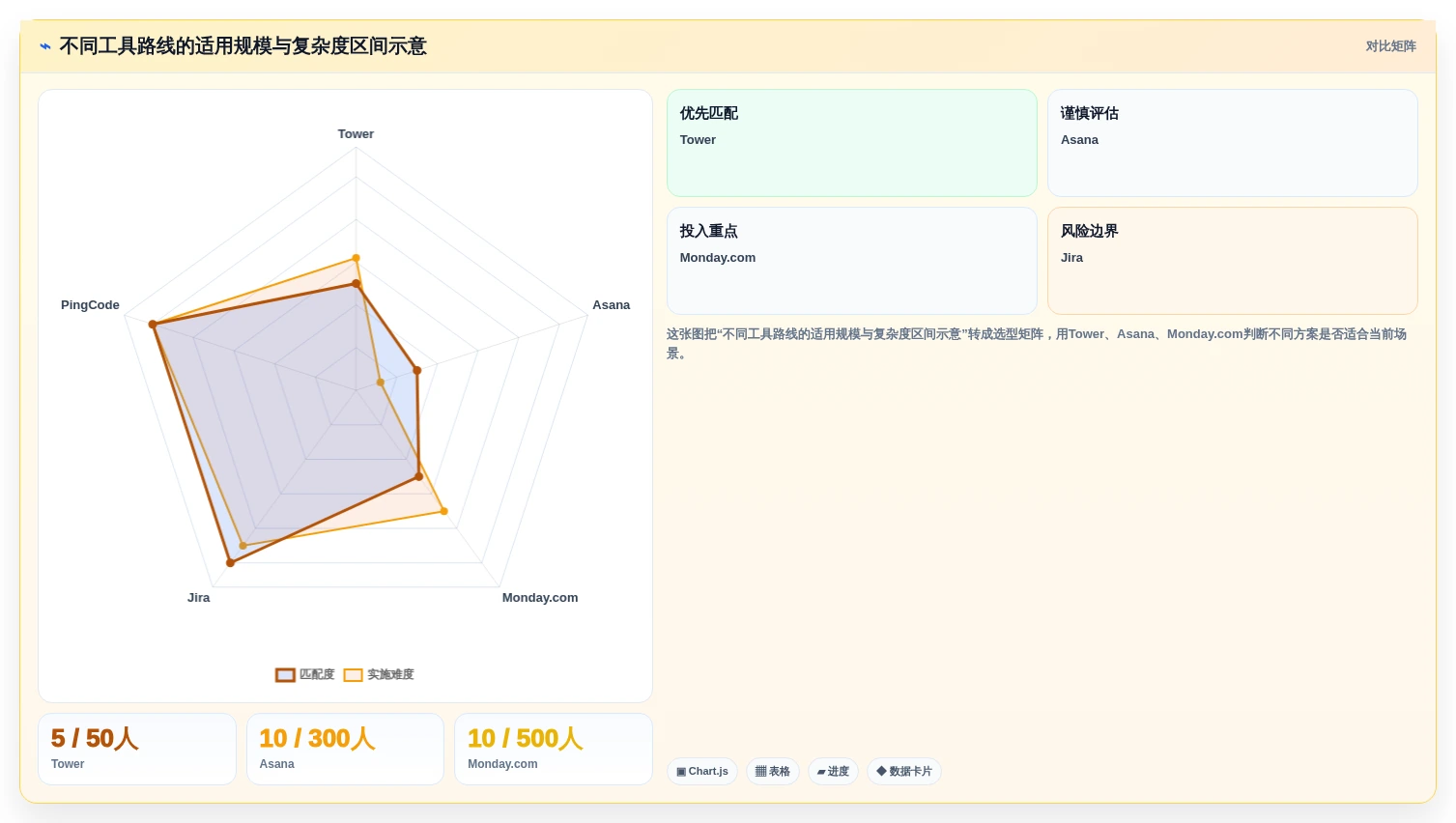This screenshot has height=823, width=1456.
Task: Click the PingCode axis label on radar
Action: [x=90, y=305]
